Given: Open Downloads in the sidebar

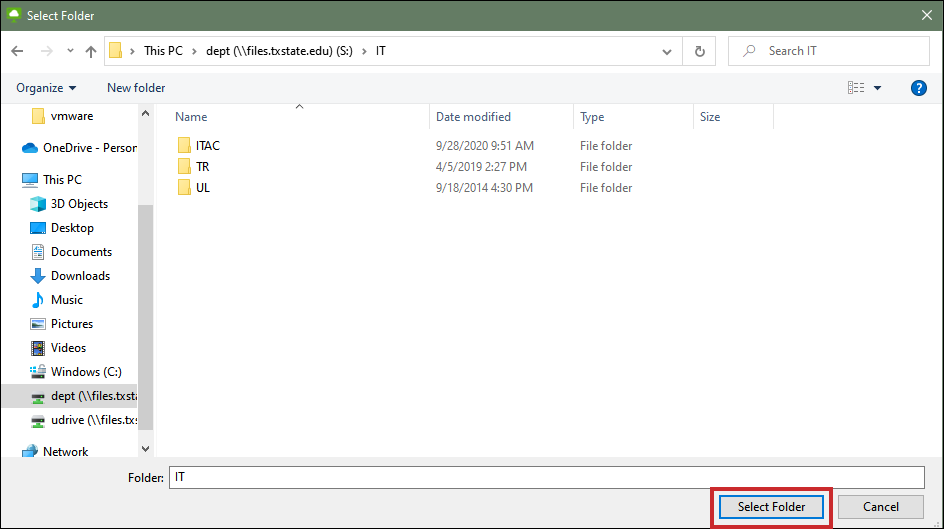Looking at the screenshot, I should pyautogui.click(x=80, y=276).
